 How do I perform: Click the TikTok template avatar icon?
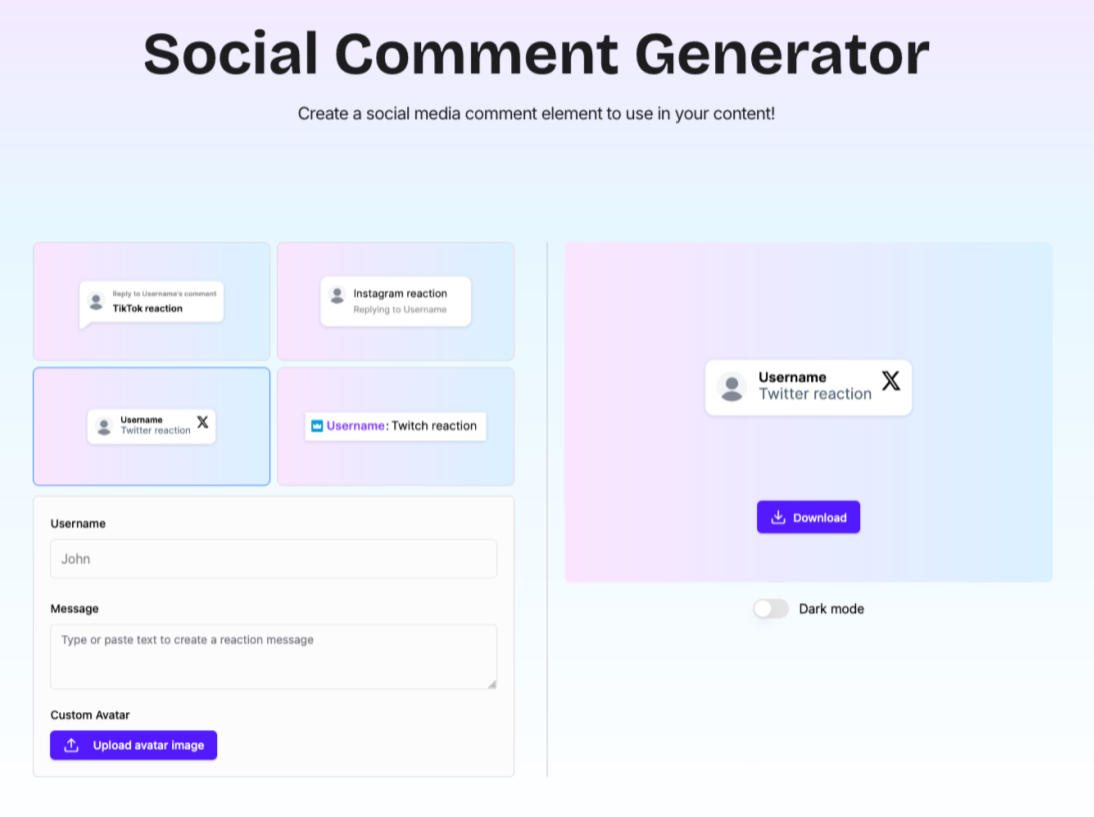96,301
